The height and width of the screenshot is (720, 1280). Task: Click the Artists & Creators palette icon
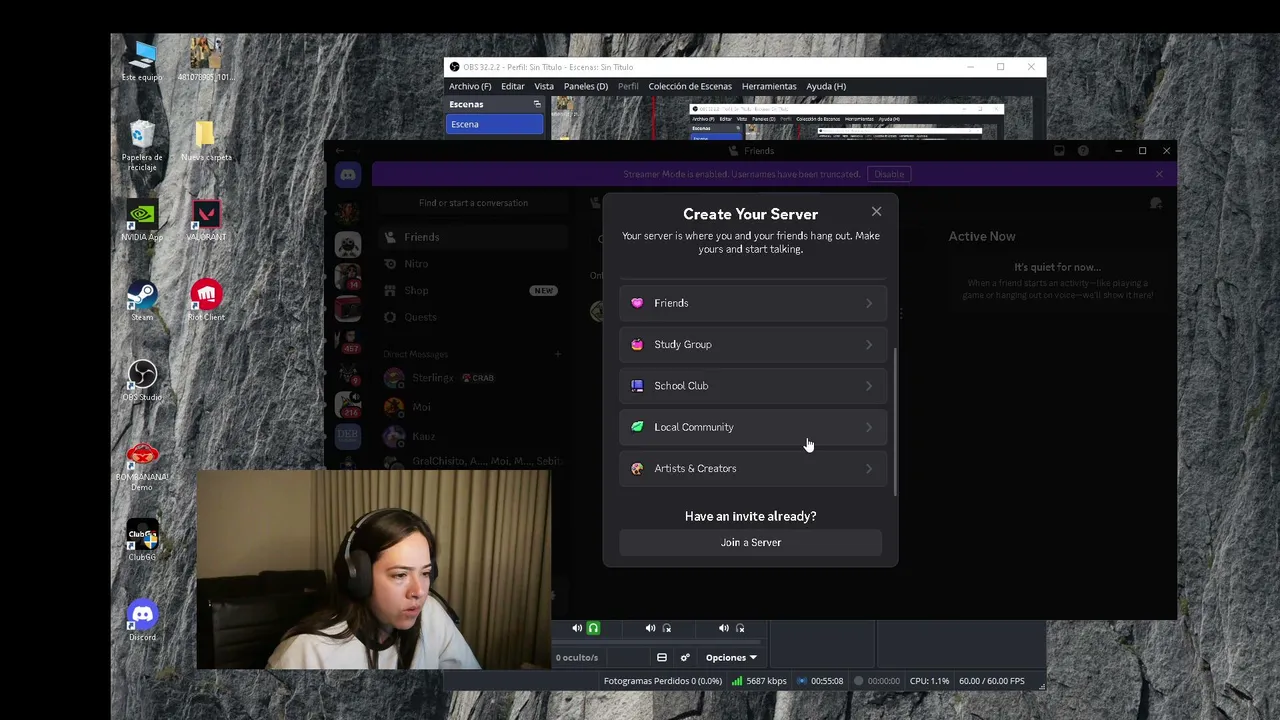tap(637, 468)
